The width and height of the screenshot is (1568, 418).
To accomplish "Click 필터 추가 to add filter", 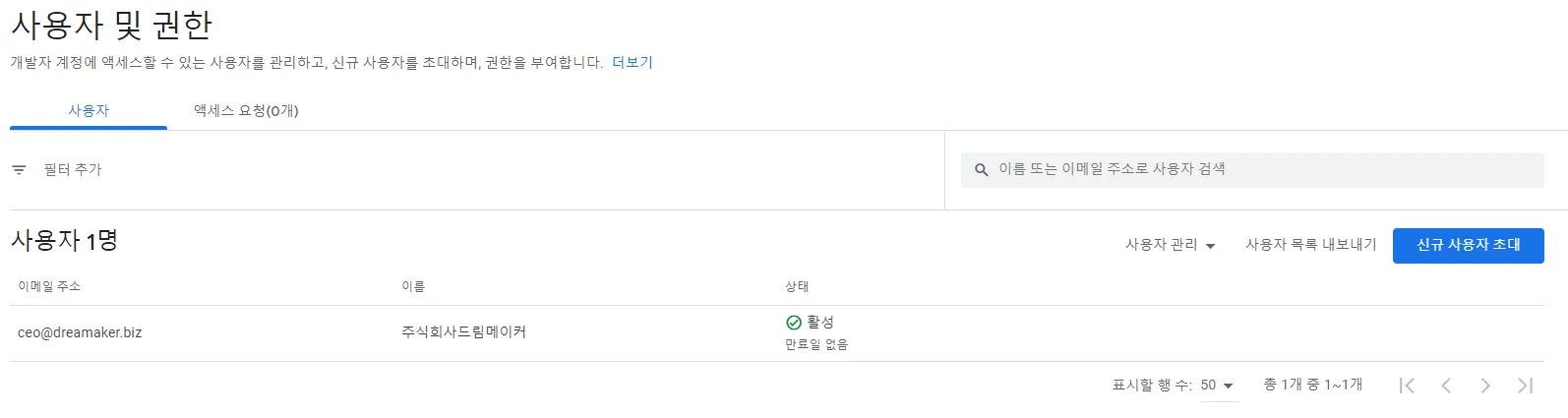I will pos(73,170).
